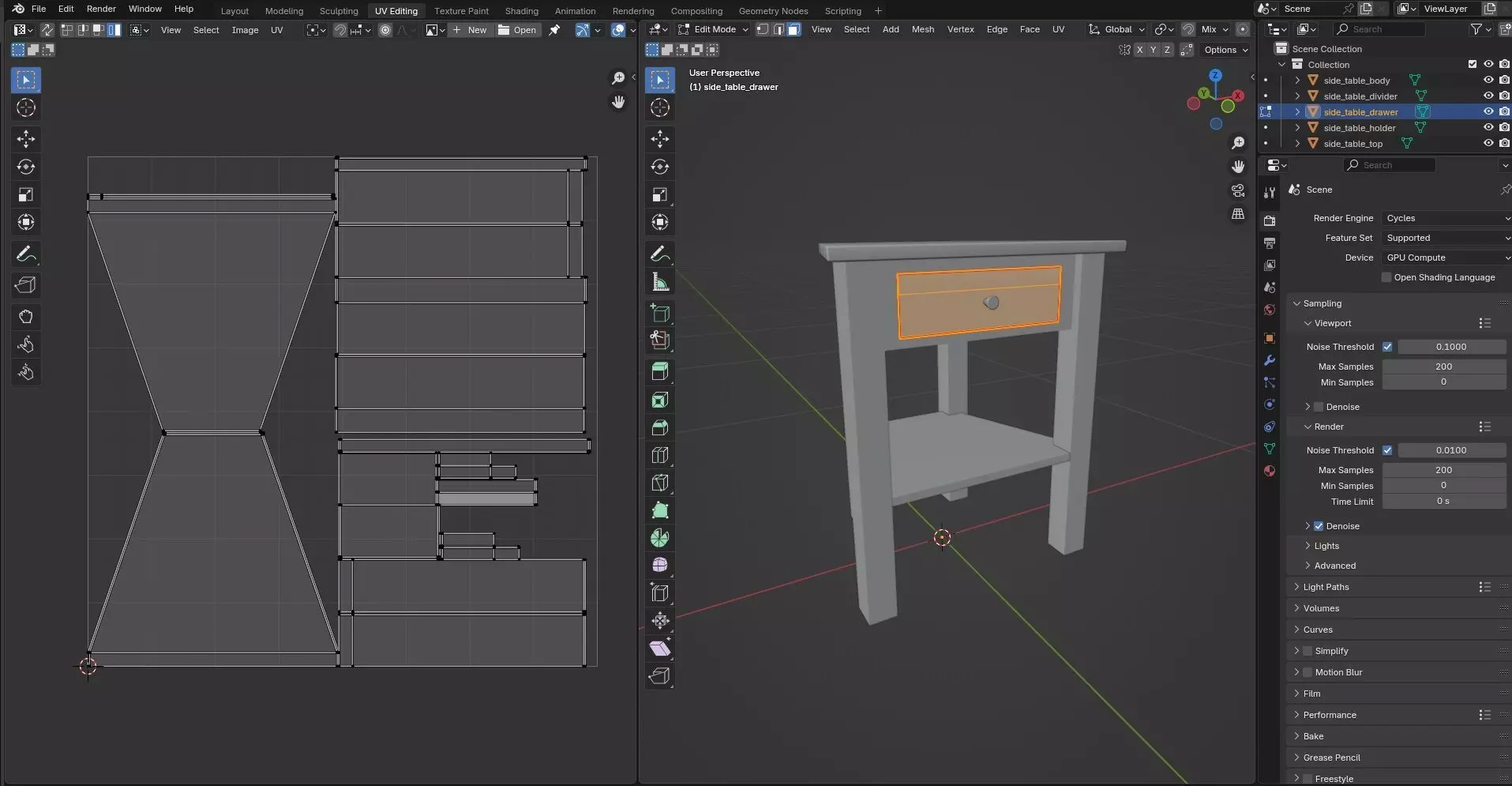Select the Pinch tool in UV editor

coord(26,372)
